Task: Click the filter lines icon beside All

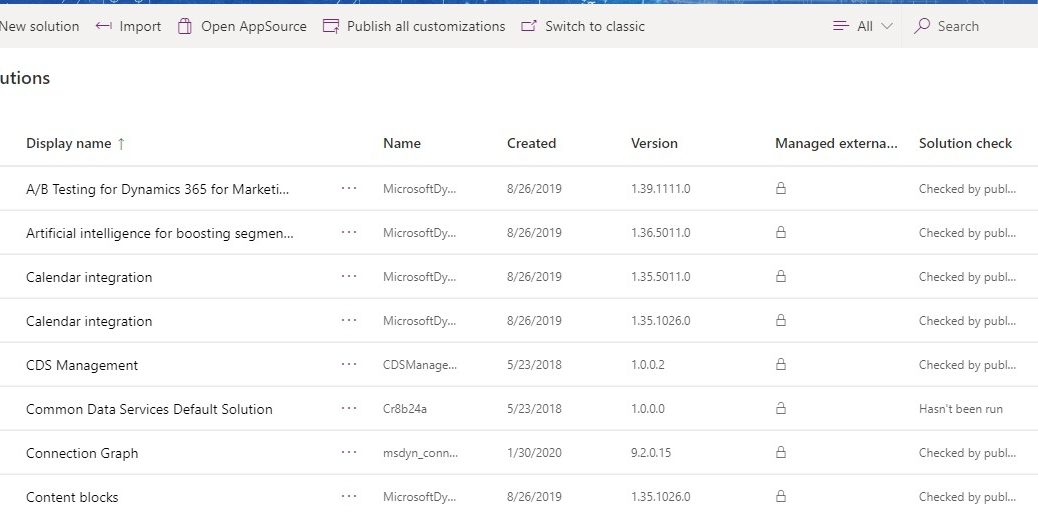Action: pos(841,26)
